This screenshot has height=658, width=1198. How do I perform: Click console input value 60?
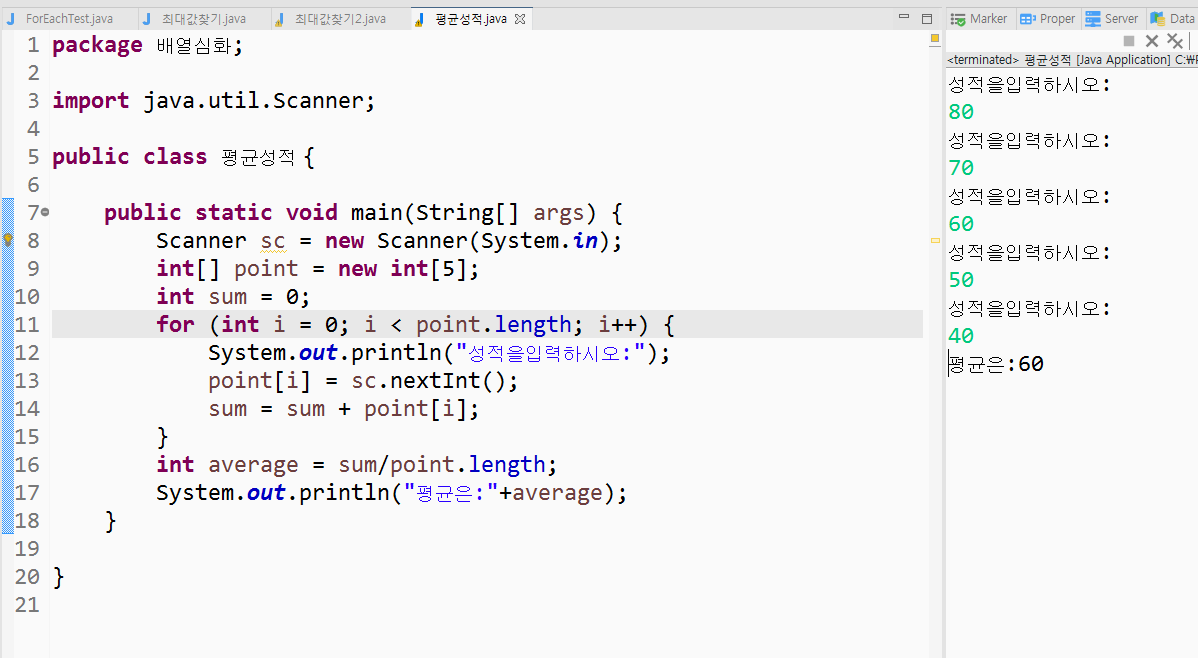pos(961,224)
